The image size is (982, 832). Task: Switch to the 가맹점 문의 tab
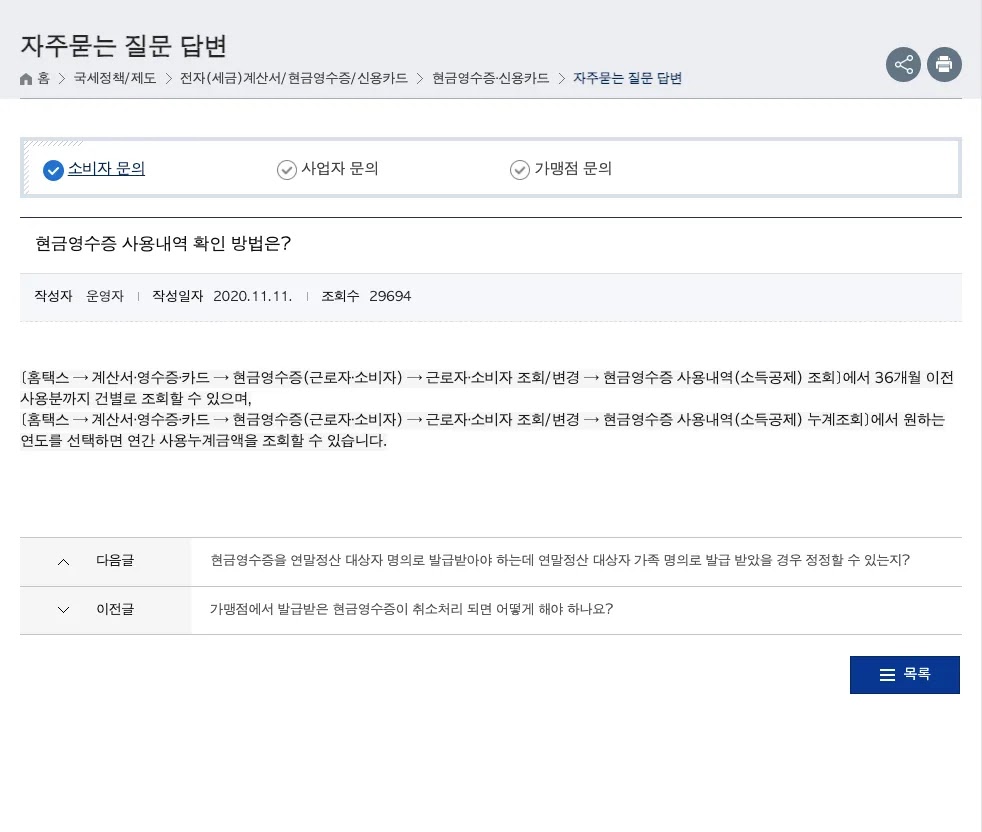pos(572,169)
